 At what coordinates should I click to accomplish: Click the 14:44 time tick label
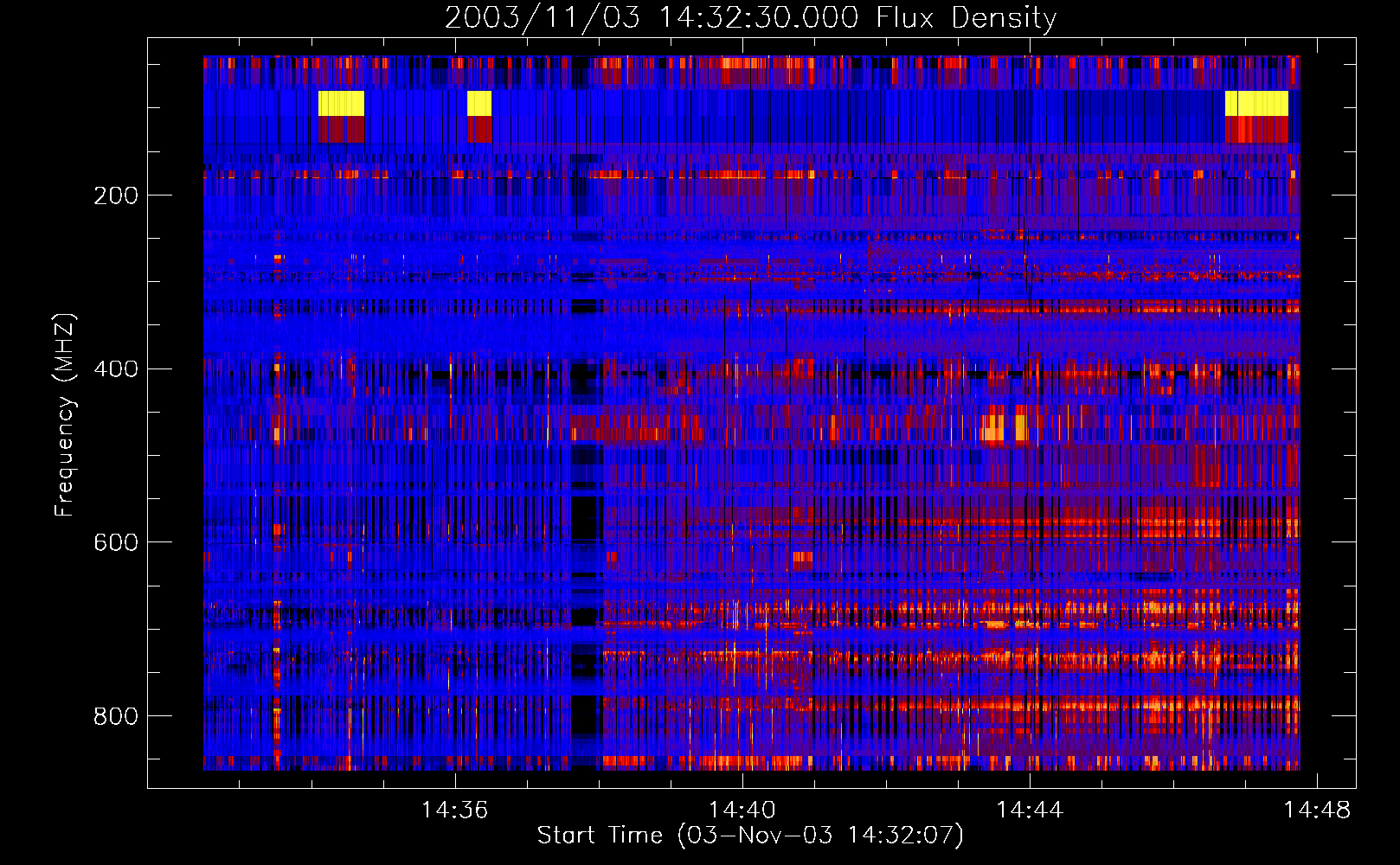click(x=1030, y=811)
